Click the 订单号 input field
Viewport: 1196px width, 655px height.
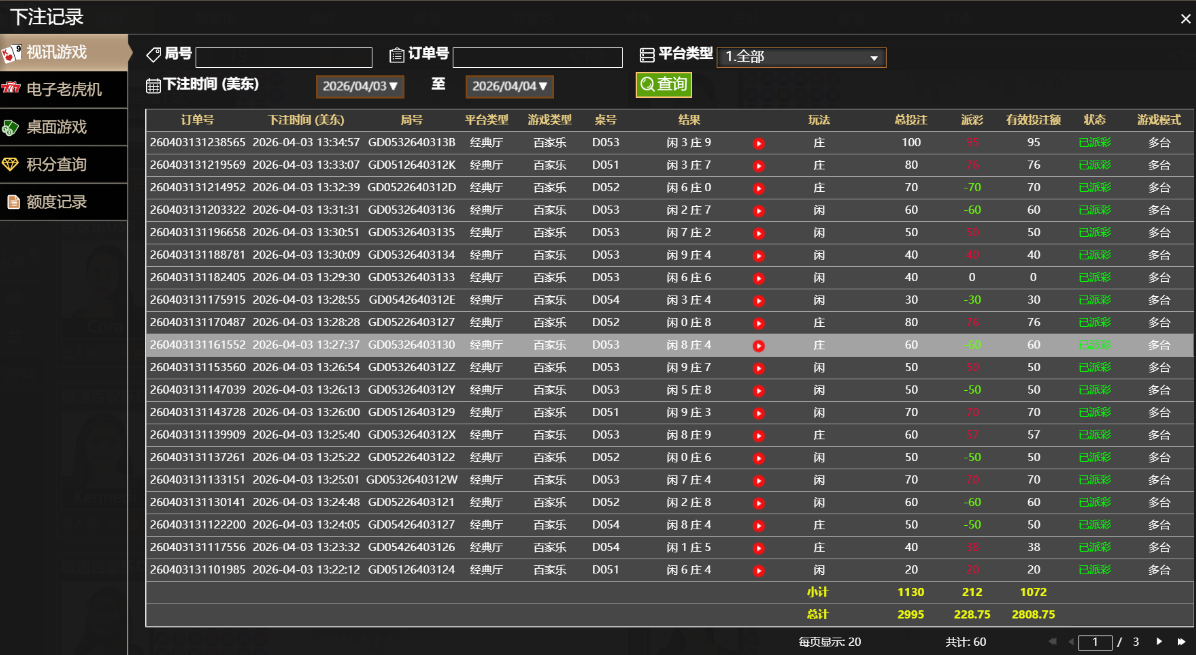click(537, 58)
